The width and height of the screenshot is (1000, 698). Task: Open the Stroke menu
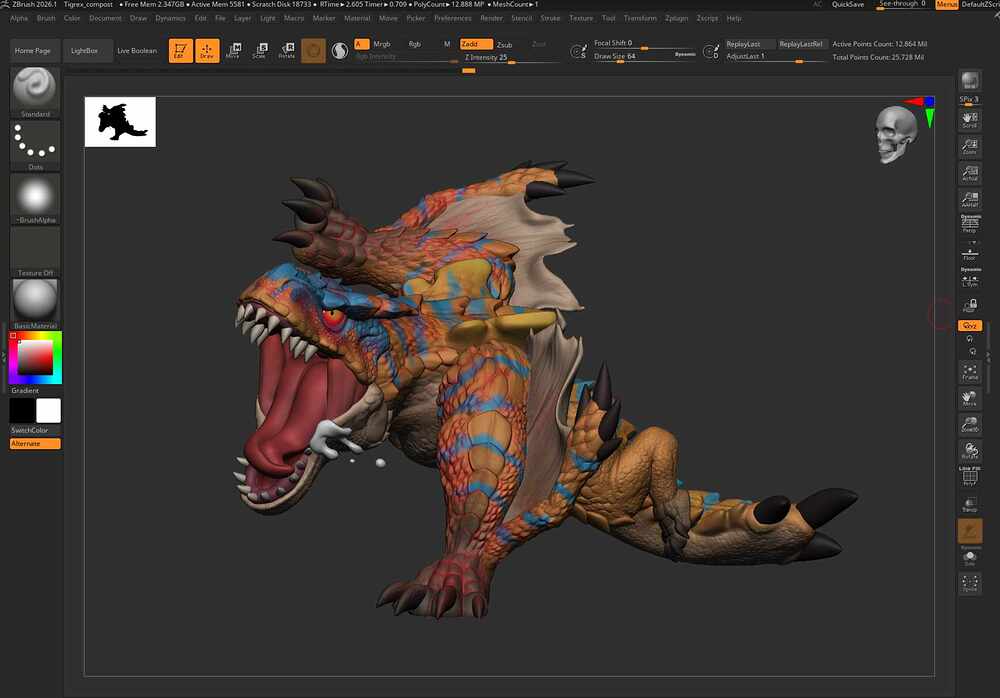(550, 18)
